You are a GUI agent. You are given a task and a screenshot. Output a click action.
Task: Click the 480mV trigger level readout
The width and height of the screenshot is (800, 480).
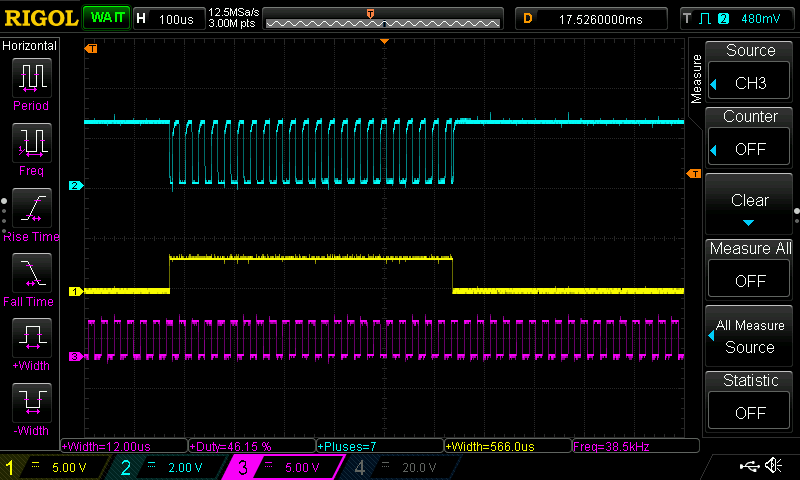(760, 19)
